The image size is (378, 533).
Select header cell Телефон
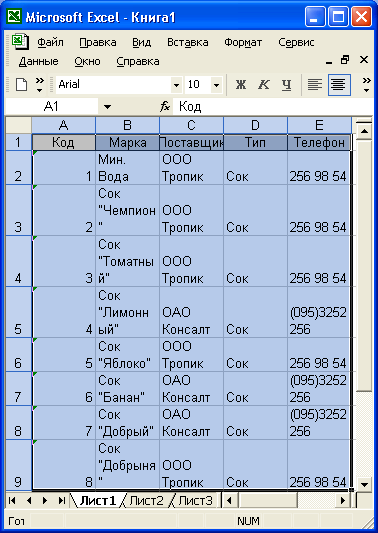point(319,143)
